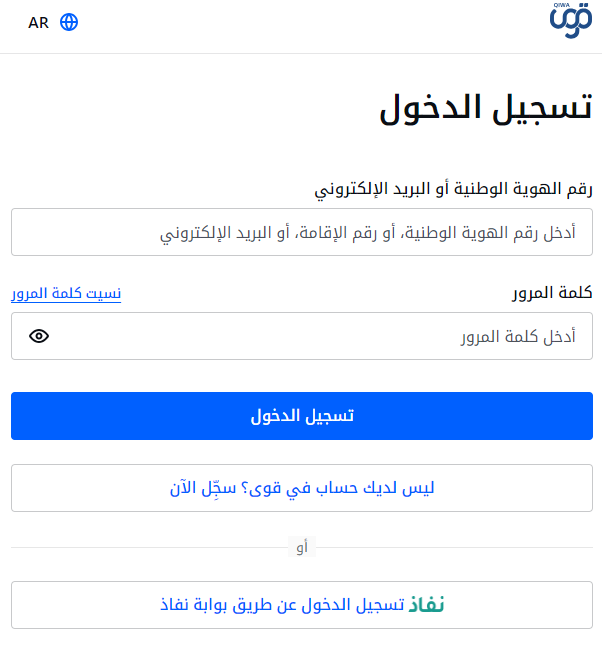Focus the national ID or email field
The width and height of the screenshot is (602, 657).
pos(301,232)
